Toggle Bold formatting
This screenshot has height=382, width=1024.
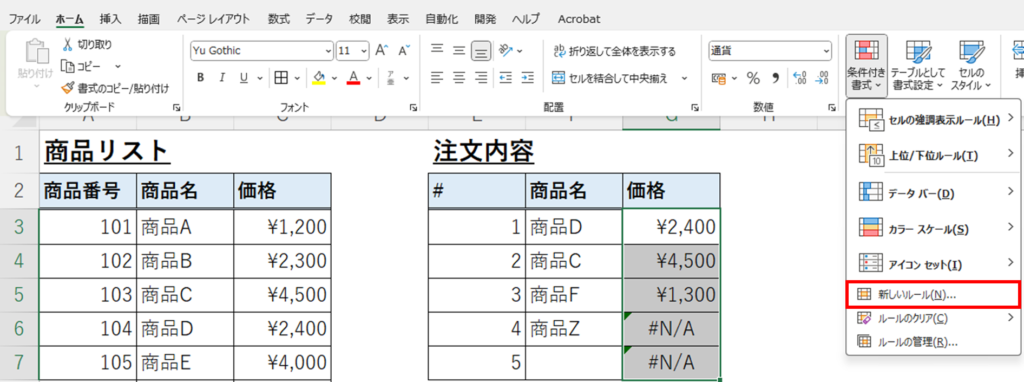(x=200, y=78)
